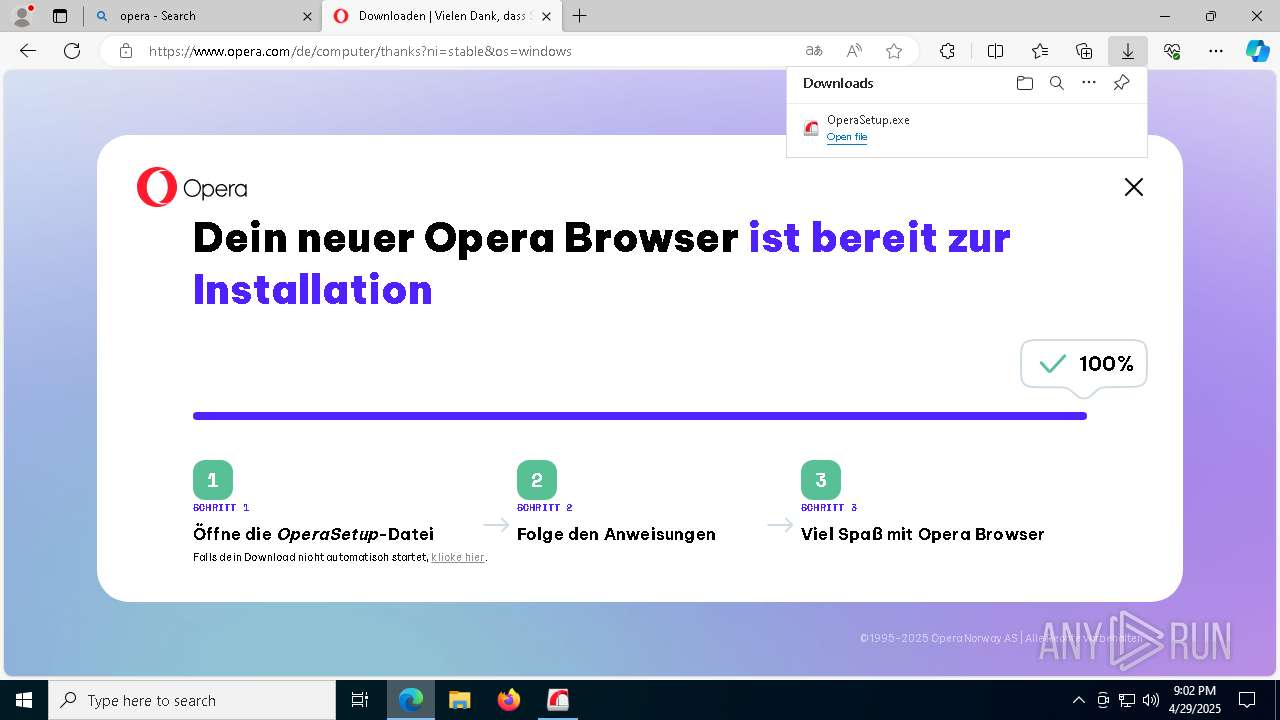Close the Opera installation dialog
The image size is (1280, 720).
coord(1133,187)
